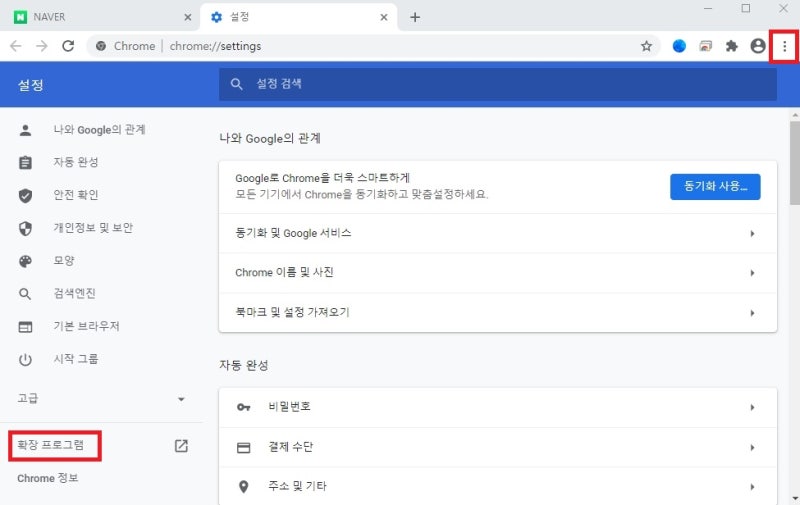800x505 pixels.
Task: Expand arrow on Chrome 이름 및 사진
Action: [x=752, y=273]
